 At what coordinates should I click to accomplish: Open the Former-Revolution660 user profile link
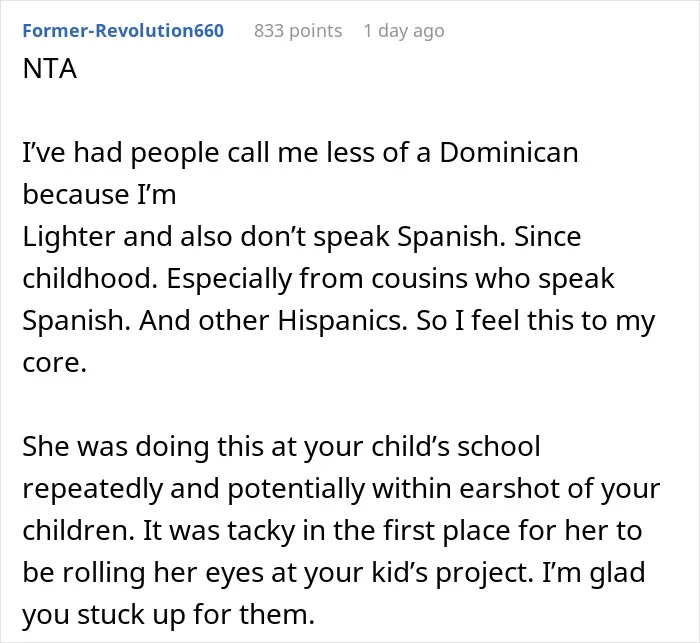pos(123,31)
